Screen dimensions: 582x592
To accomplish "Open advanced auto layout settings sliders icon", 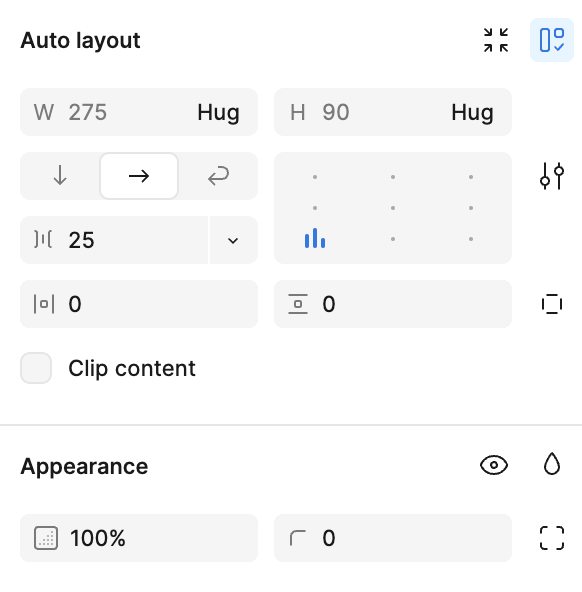I will click(x=552, y=176).
